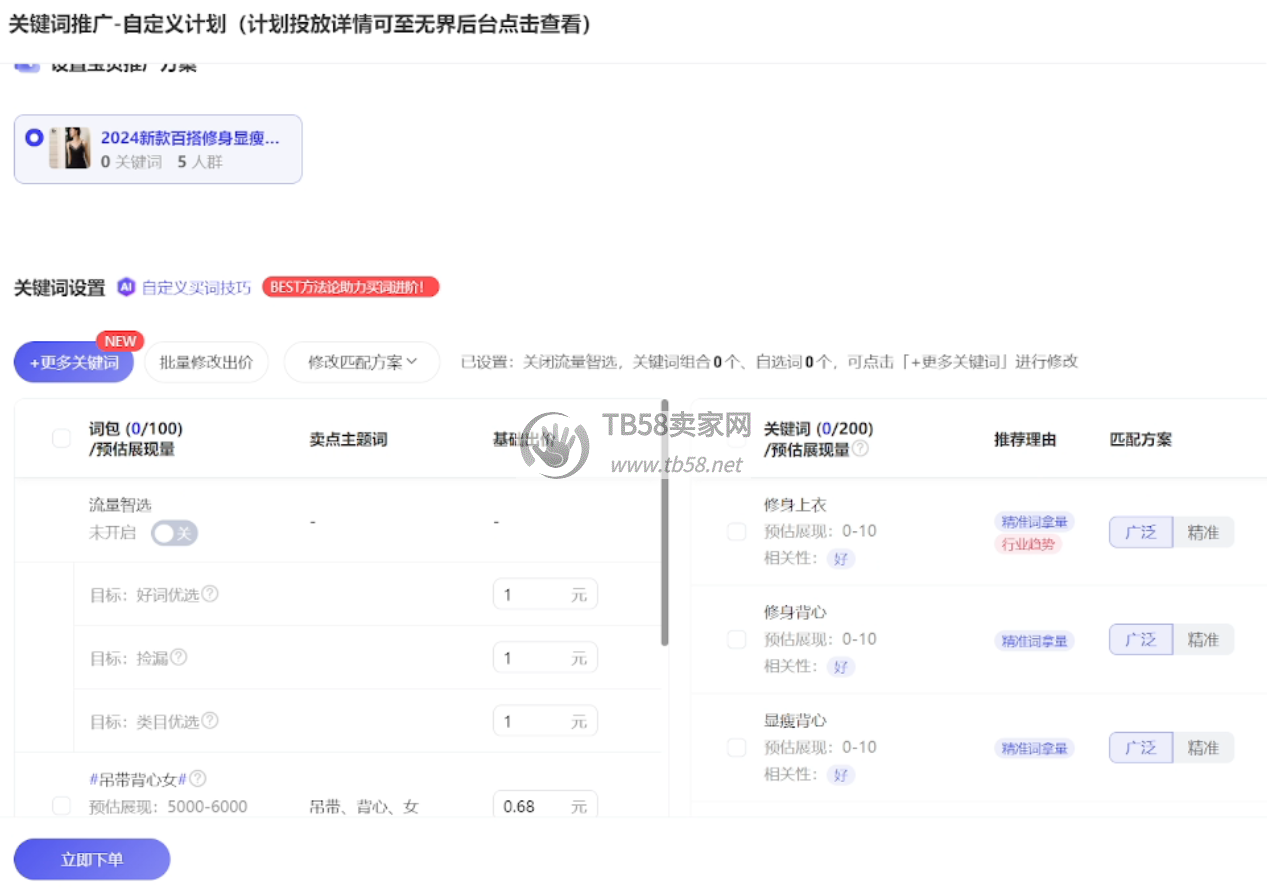Click the keyword text 显瘦背心
1267x890 pixels.
(795, 721)
